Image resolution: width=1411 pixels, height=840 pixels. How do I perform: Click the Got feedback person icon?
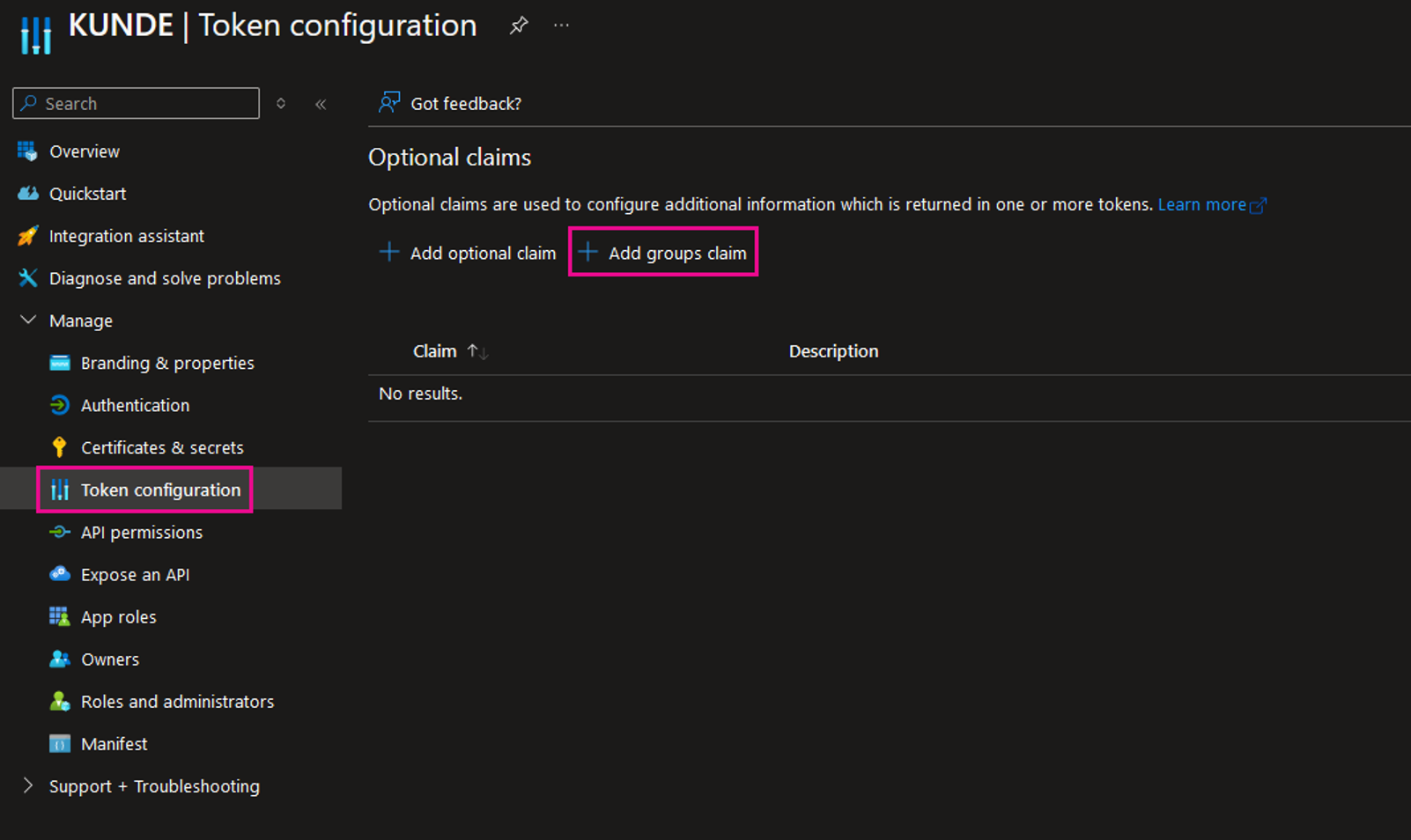388,103
